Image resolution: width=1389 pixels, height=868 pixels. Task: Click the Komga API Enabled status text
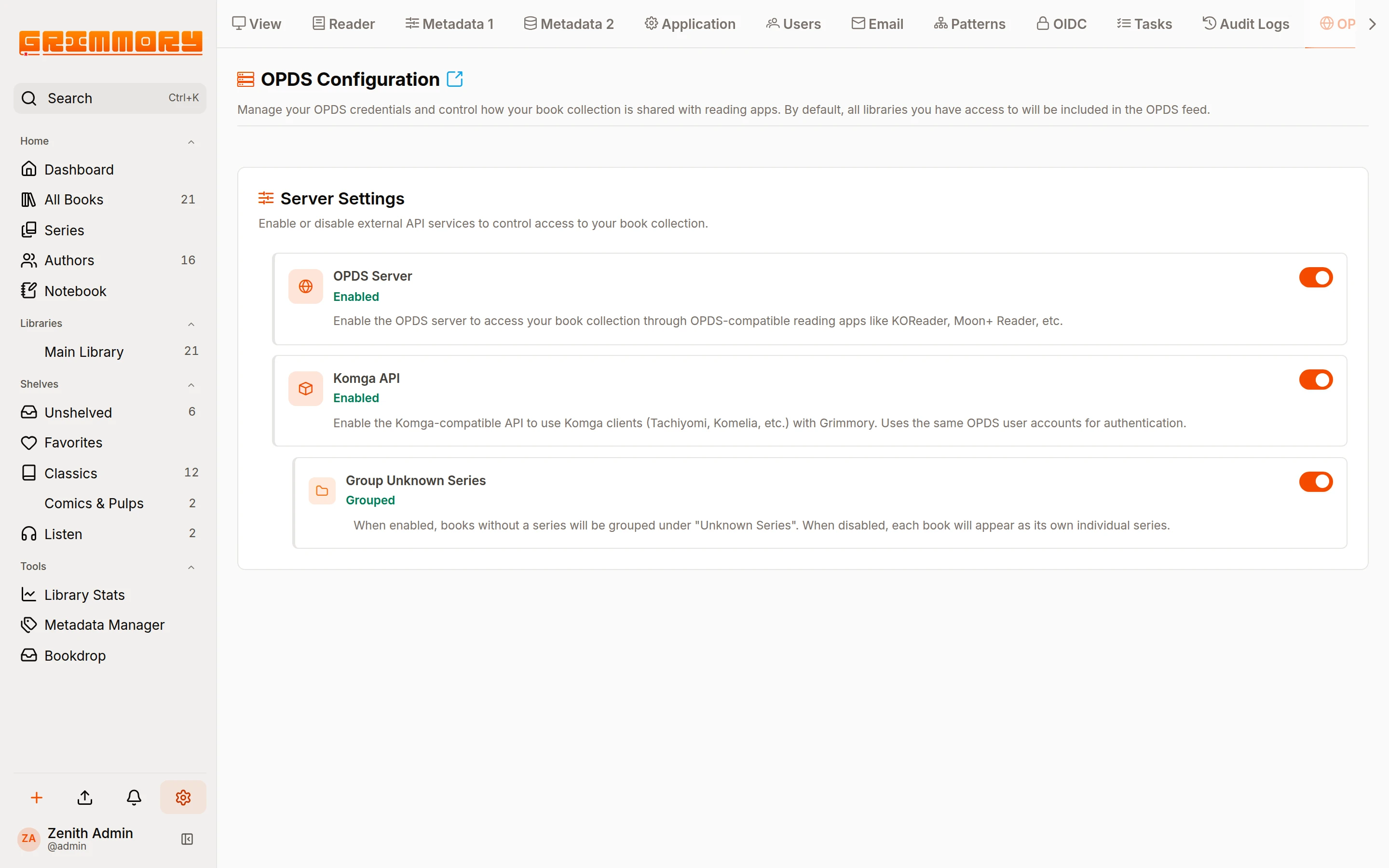356,398
